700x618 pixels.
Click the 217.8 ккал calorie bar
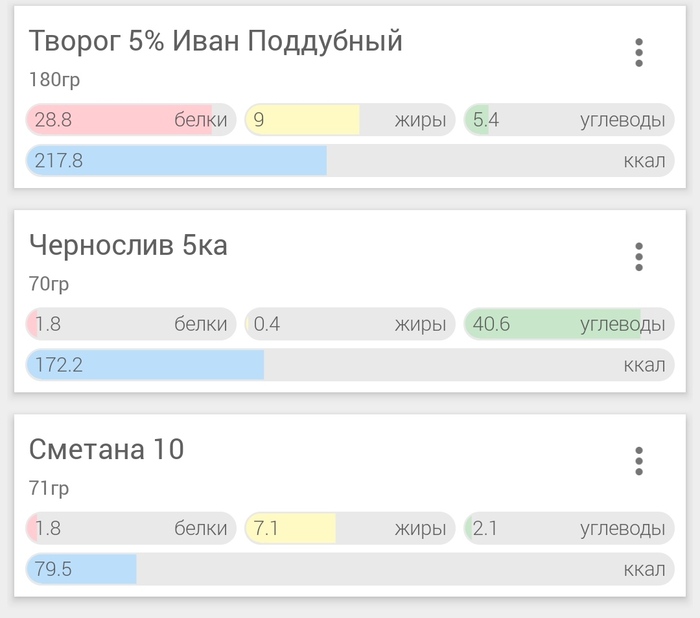[350, 160]
